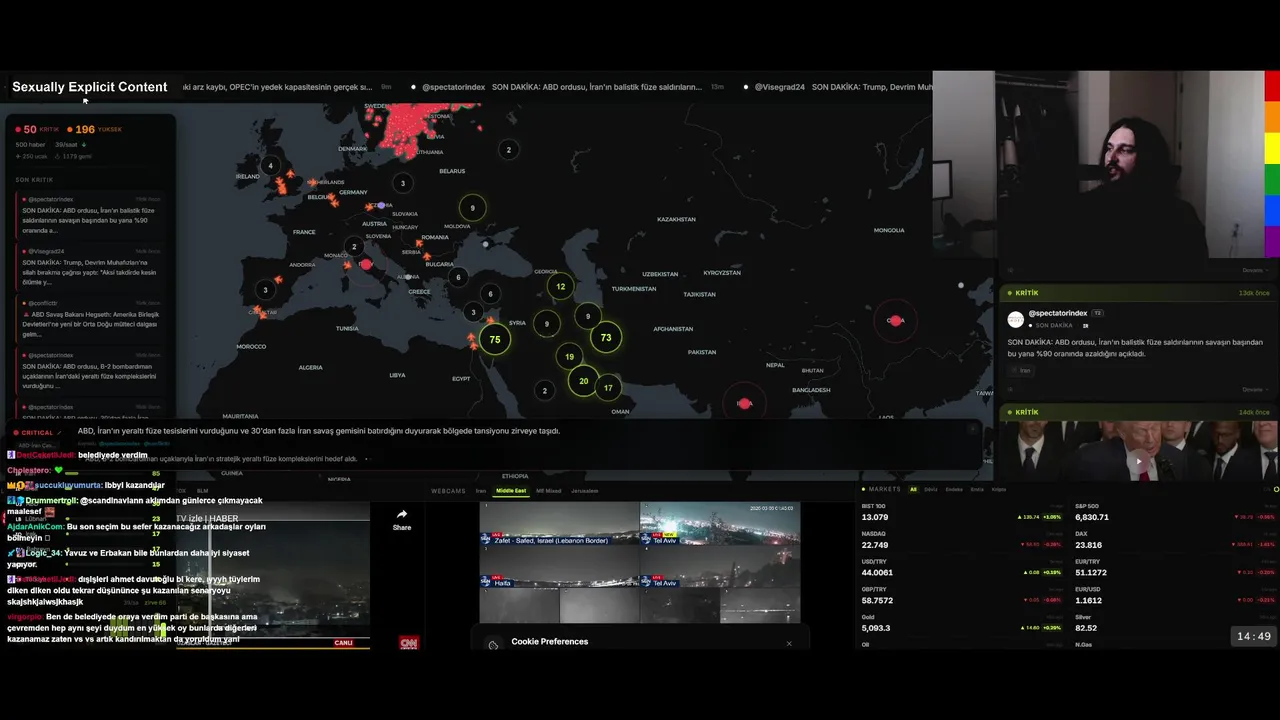This screenshot has height=720, width=1280.
Task: Click the CNN logo on the video
Action: pyautogui.click(x=408, y=643)
